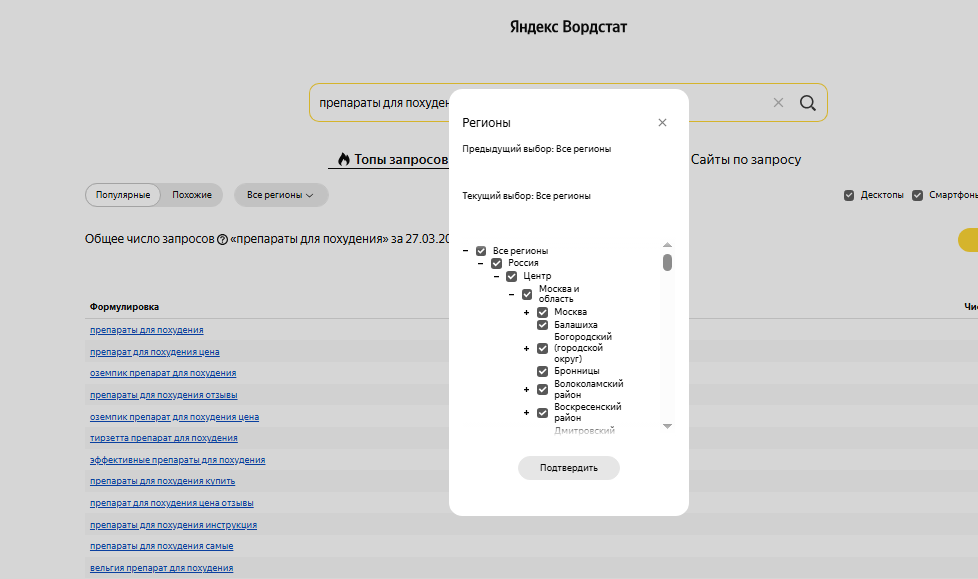
Task: Click the scrollbar up arrow in region list
Action: click(667, 245)
